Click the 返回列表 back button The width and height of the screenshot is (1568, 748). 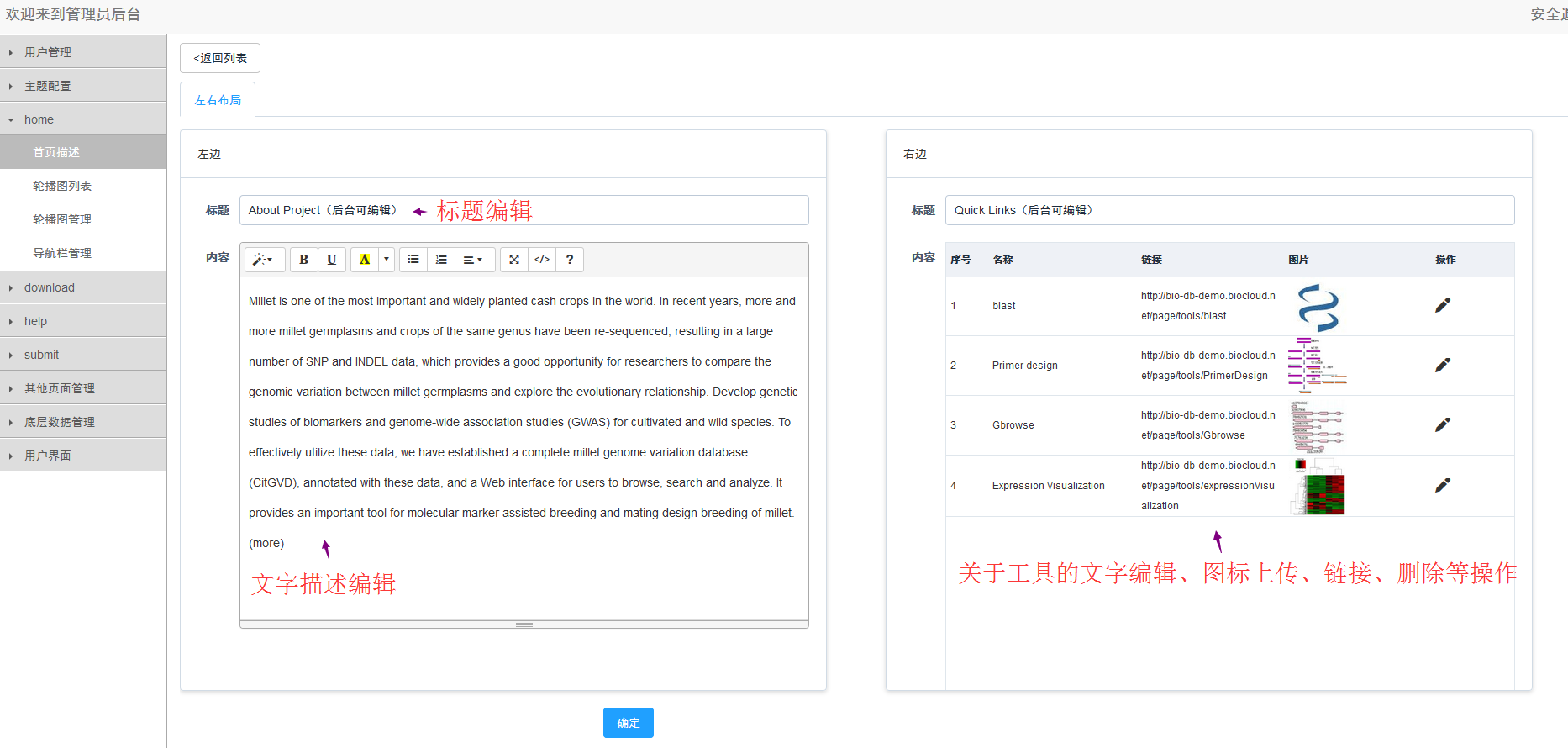click(x=220, y=58)
